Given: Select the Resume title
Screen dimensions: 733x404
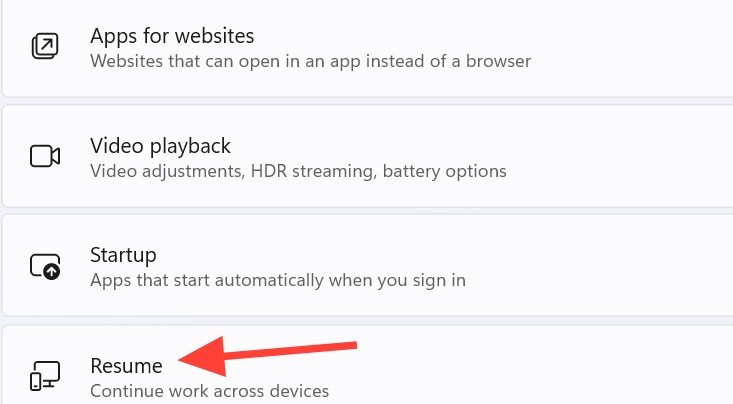Looking at the screenshot, I should [126, 366].
